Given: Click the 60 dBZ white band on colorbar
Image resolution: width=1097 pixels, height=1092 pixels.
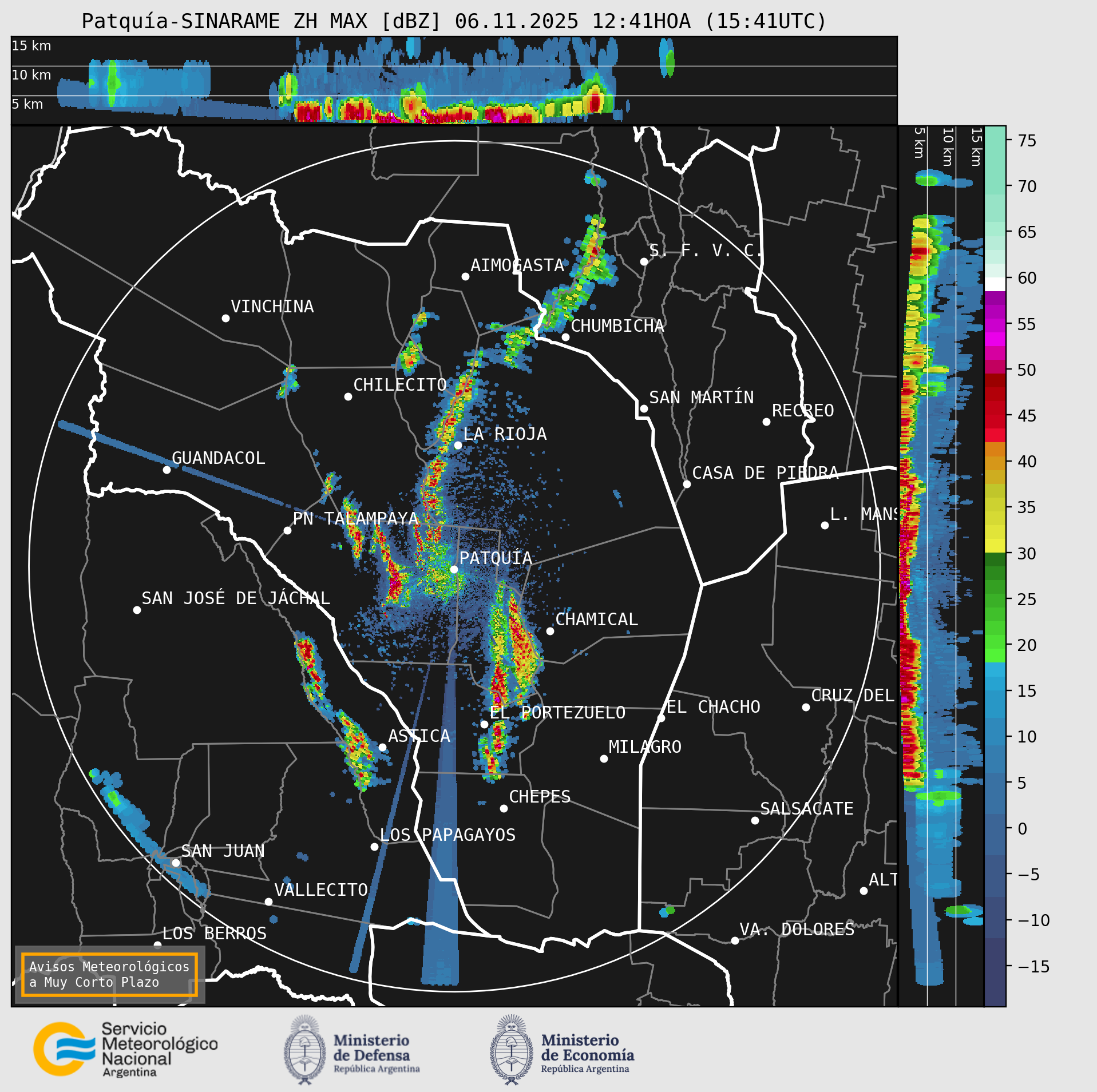Looking at the screenshot, I should pyautogui.click(x=995, y=284).
